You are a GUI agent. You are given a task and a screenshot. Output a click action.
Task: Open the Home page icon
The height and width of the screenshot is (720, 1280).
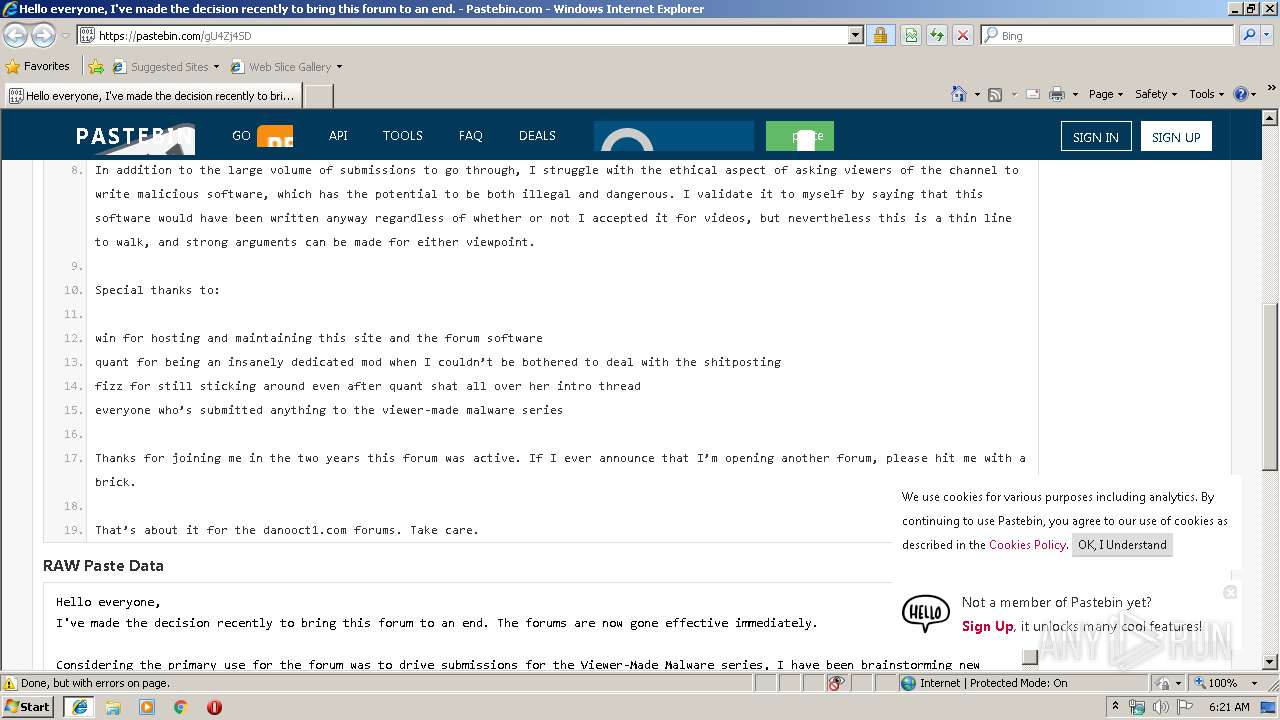point(959,94)
